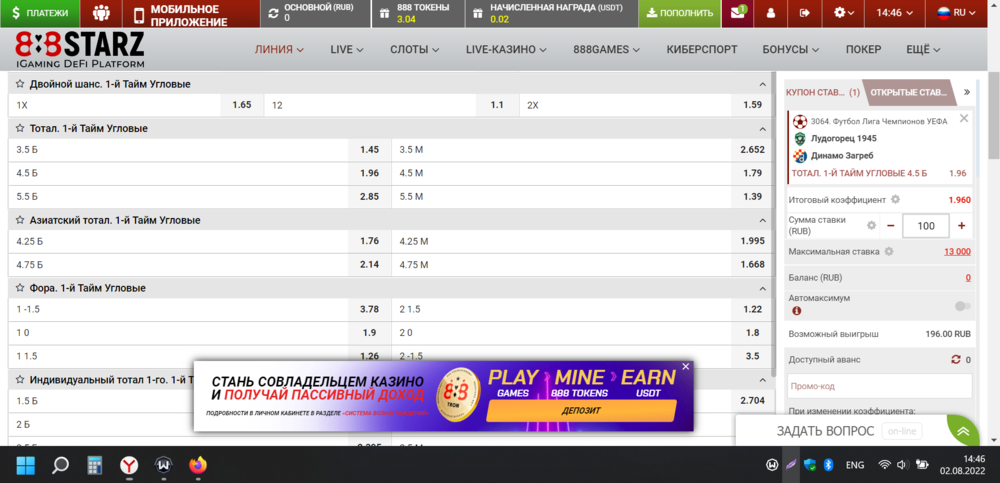The height and width of the screenshot is (483, 1000).
Task: Open the Линия menu
Action: click(279, 49)
